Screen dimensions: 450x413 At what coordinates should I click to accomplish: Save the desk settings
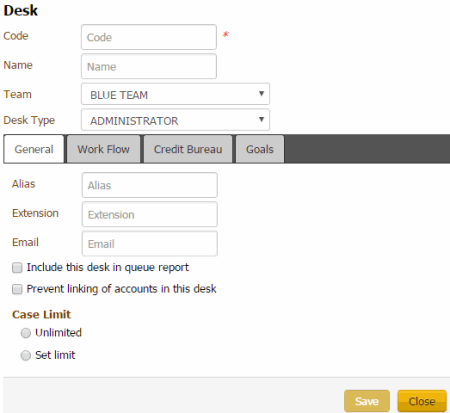pos(367,401)
